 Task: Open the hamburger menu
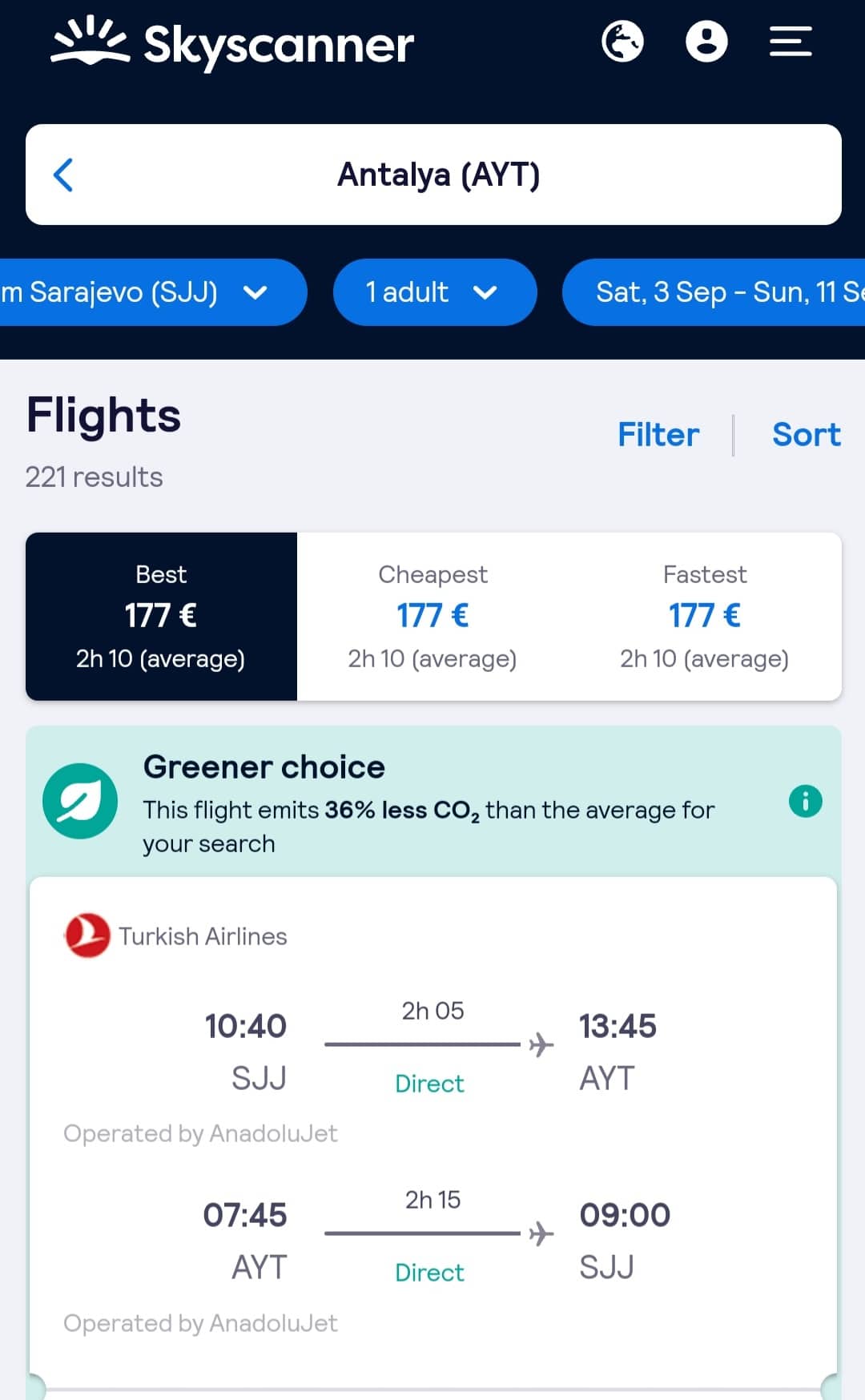[x=791, y=42]
